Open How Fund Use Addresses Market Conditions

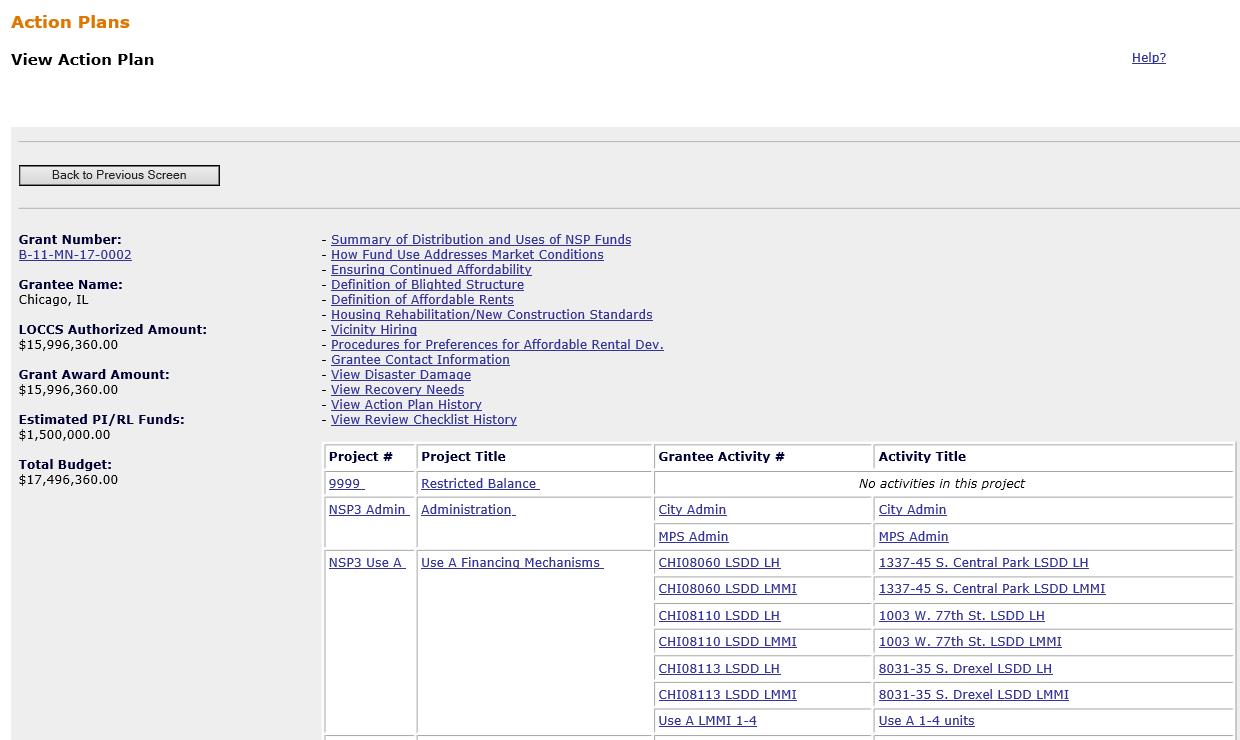point(467,254)
